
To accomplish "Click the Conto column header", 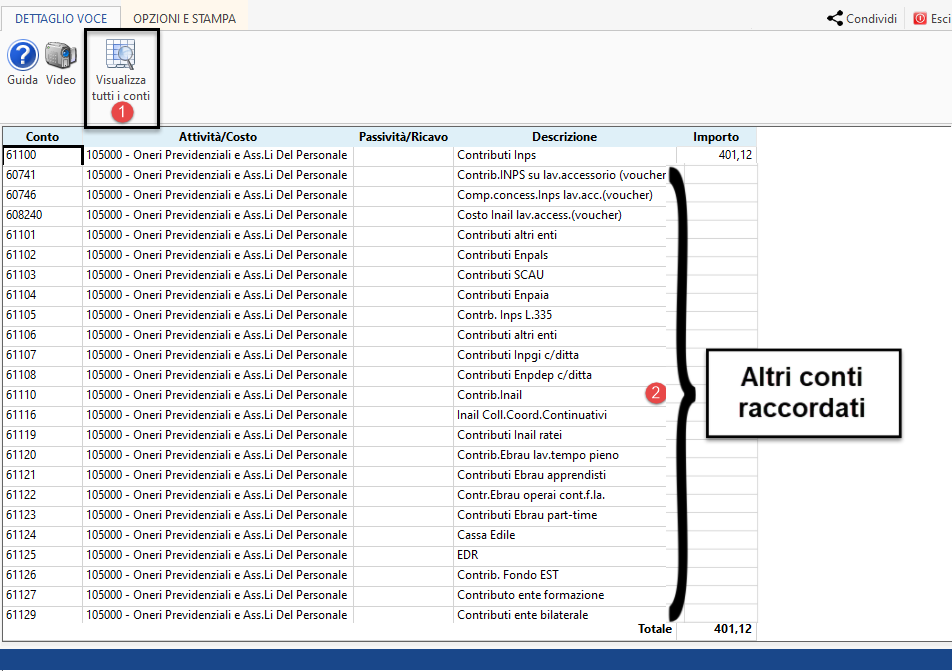I will [42, 137].
